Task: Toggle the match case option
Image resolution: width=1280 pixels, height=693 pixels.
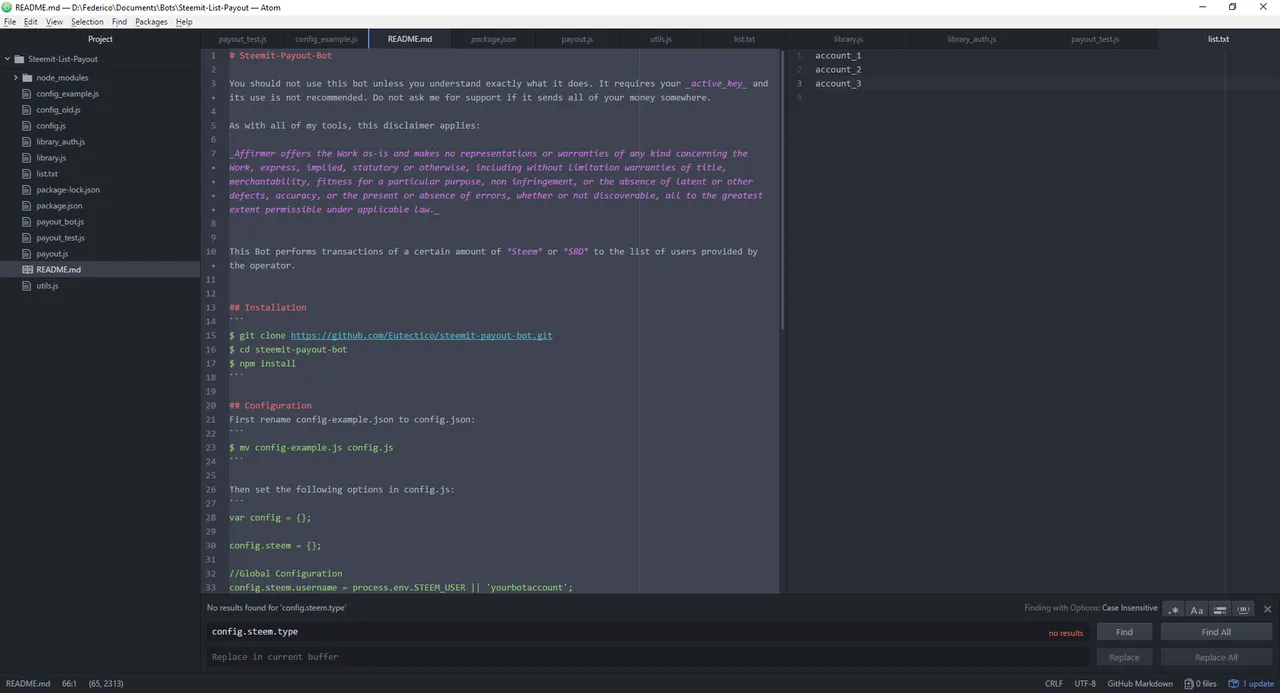Action: coord(1197,609)
